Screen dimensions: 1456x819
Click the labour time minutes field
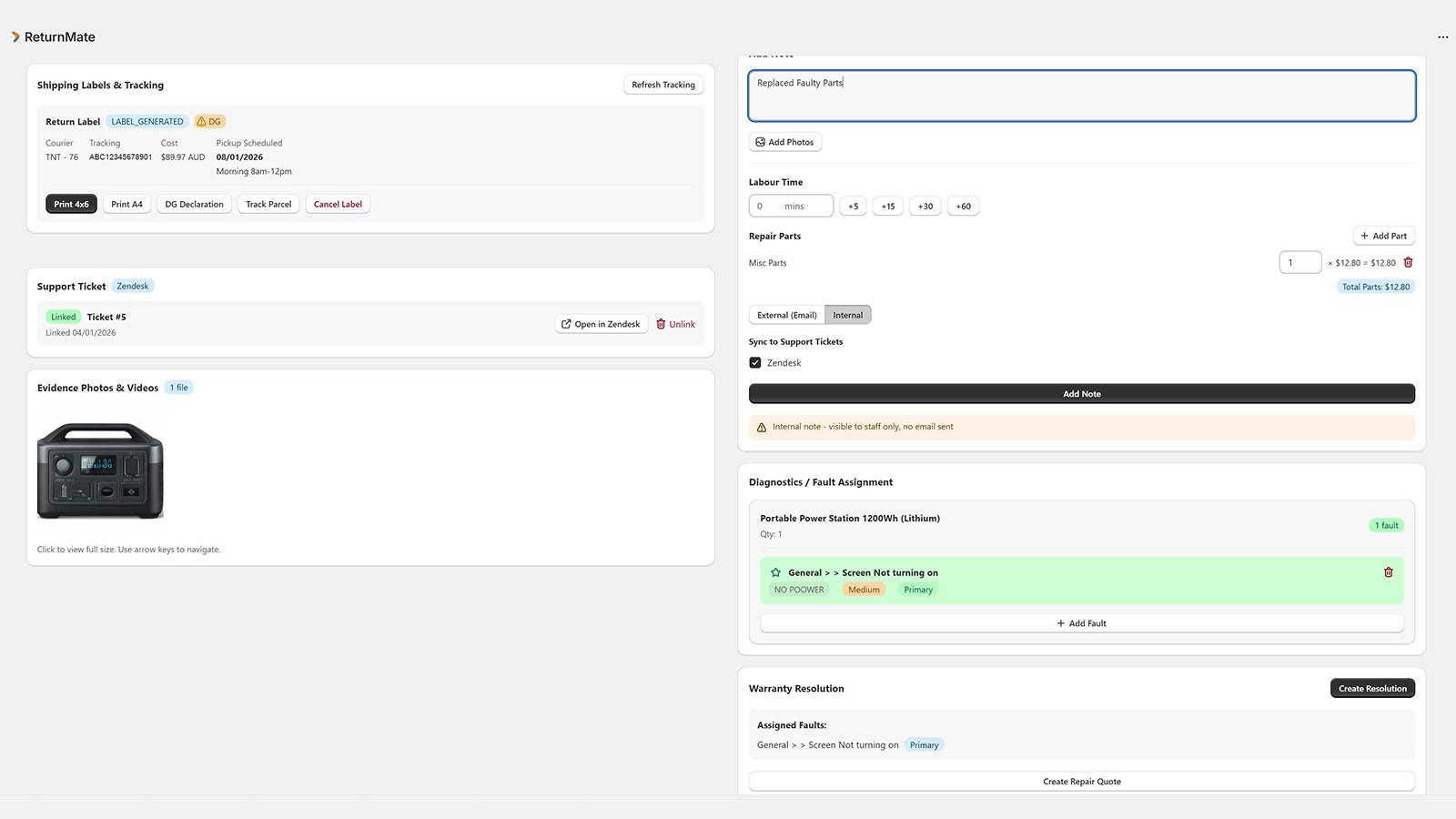coord(791,206)
